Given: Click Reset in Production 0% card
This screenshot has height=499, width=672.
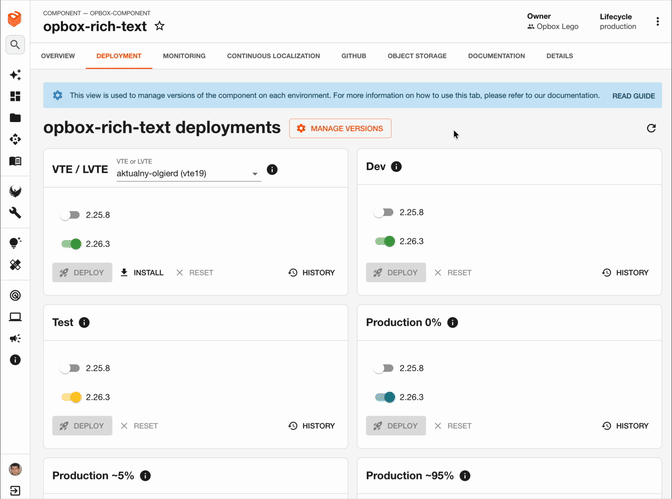Looking at the screenshot, I should coord(453,426).
